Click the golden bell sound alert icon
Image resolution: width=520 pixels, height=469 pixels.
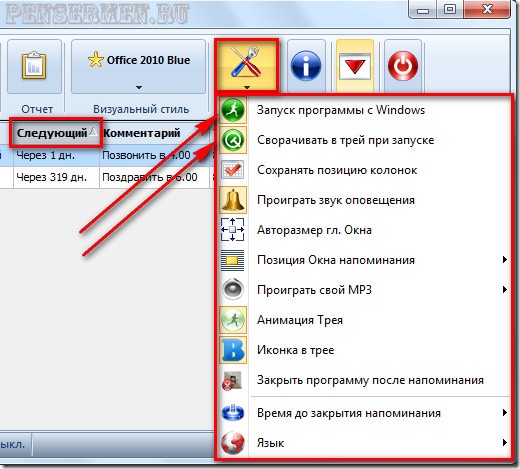(233, 200)
